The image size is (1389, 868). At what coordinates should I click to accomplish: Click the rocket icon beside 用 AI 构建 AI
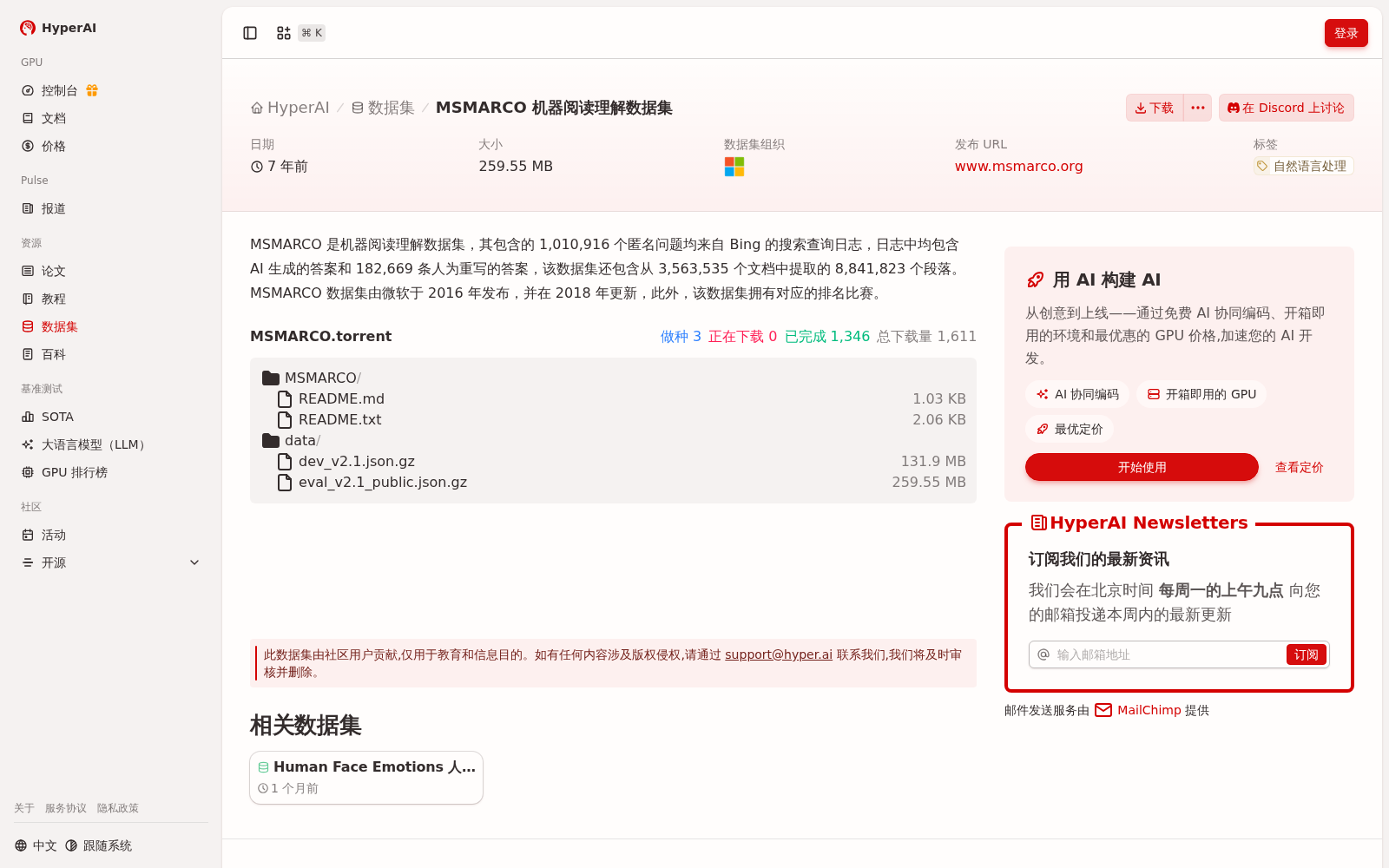pos(1036,279)
